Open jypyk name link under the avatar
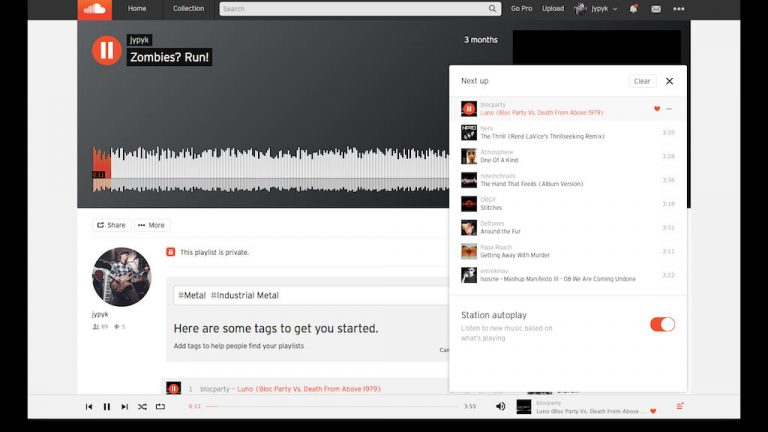768x432 pixels. (100, 314)
